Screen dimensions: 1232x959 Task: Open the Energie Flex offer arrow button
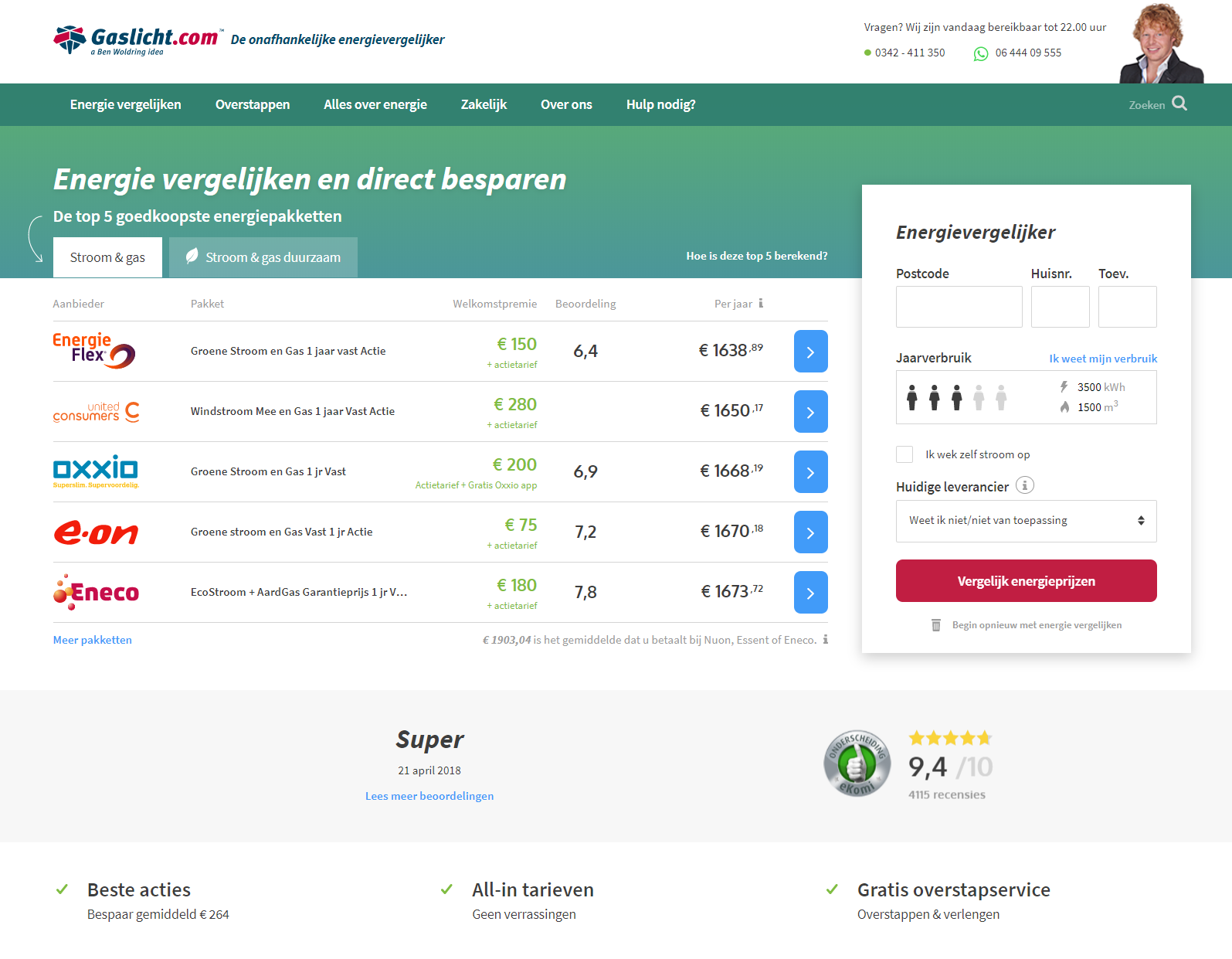tap(810, 351)
